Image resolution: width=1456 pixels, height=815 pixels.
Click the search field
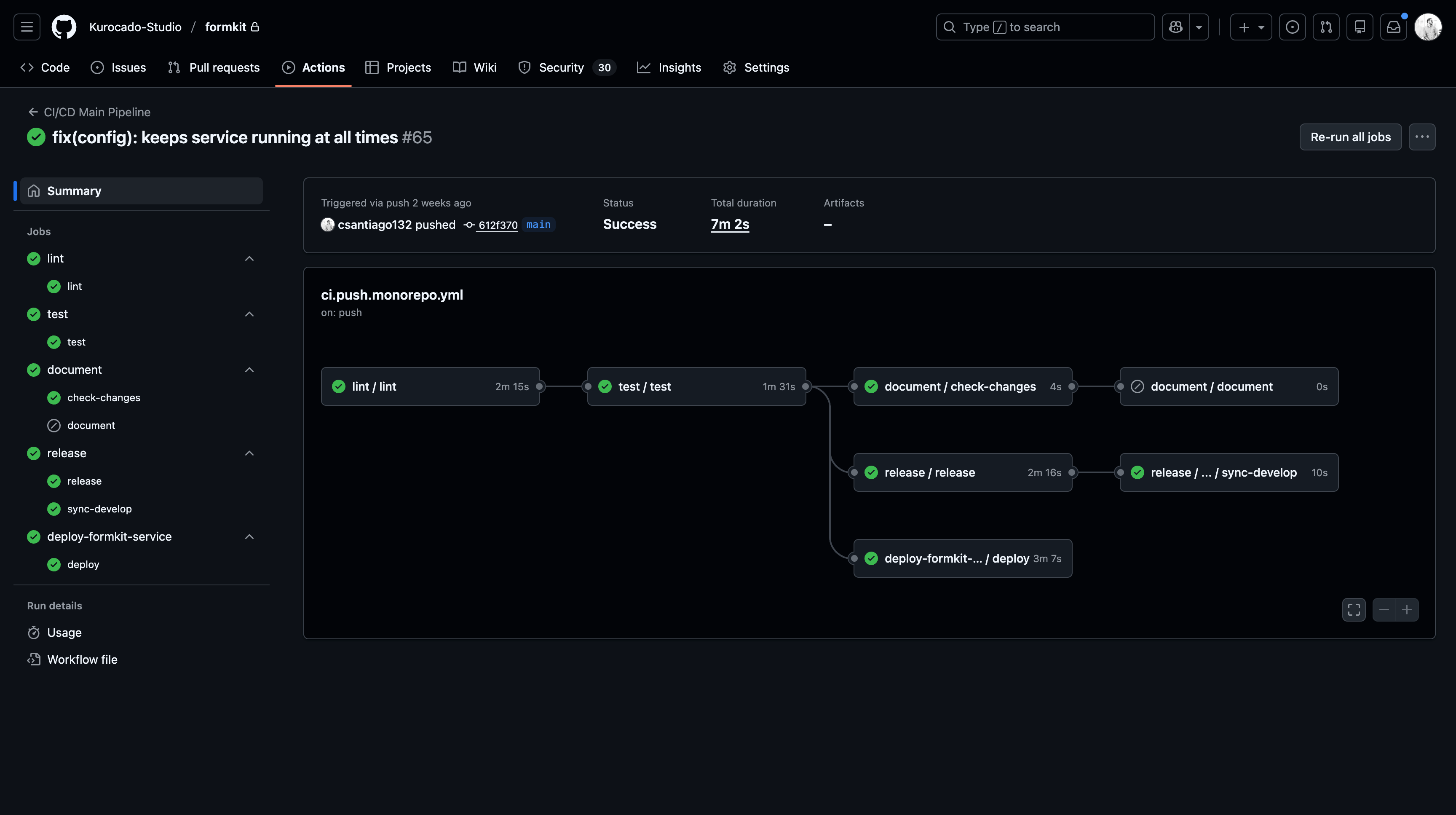1045,27
